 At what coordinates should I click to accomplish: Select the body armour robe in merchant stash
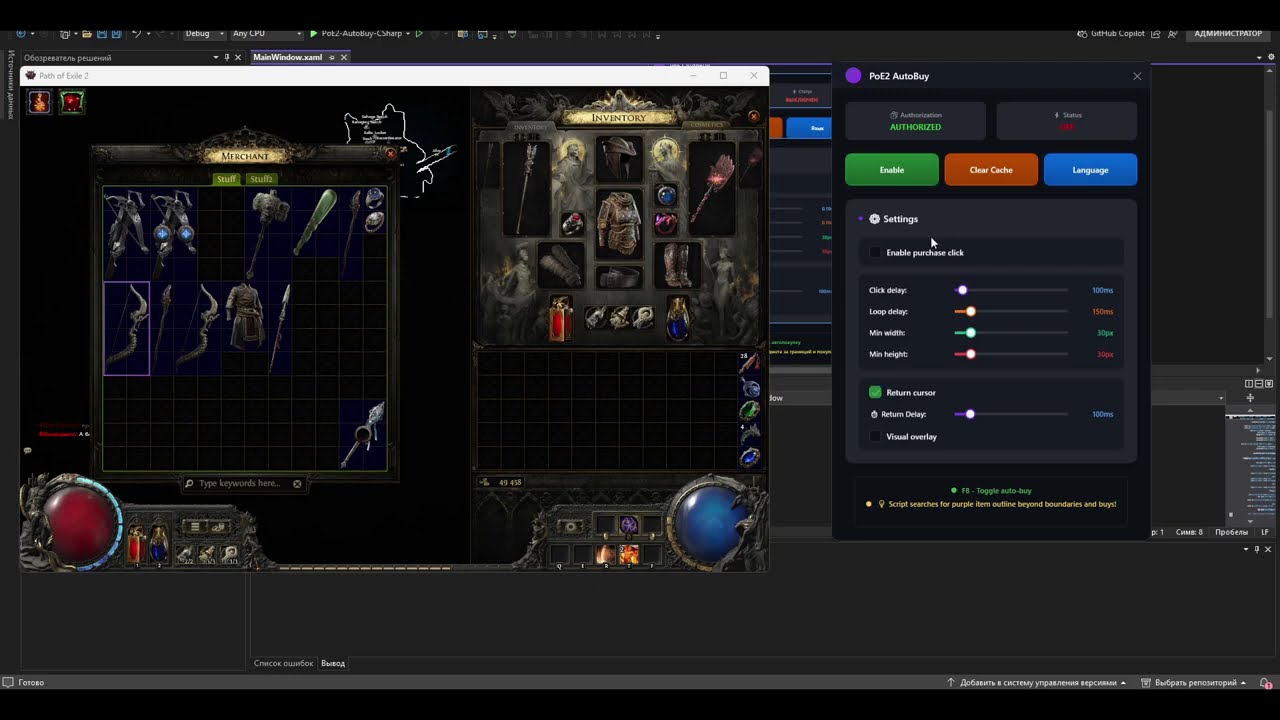[x=243, y=315]
